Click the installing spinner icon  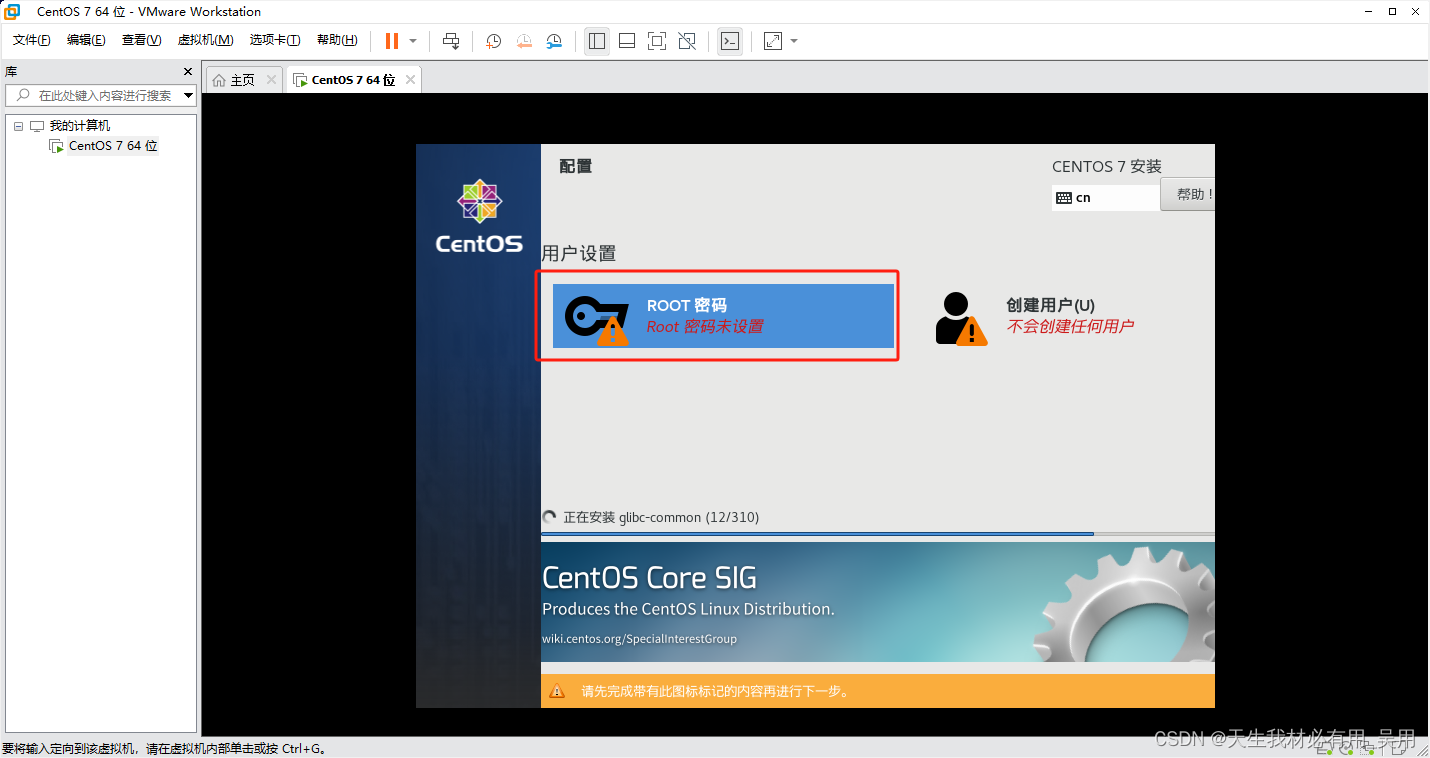pyautogui.click(x=549, y=517)
